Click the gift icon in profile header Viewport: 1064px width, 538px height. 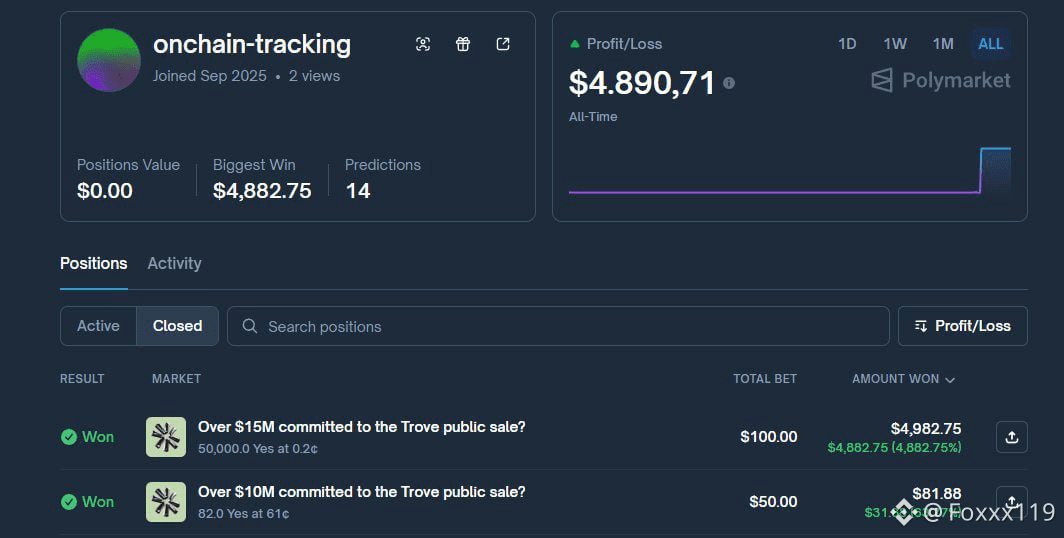point(463,44)
